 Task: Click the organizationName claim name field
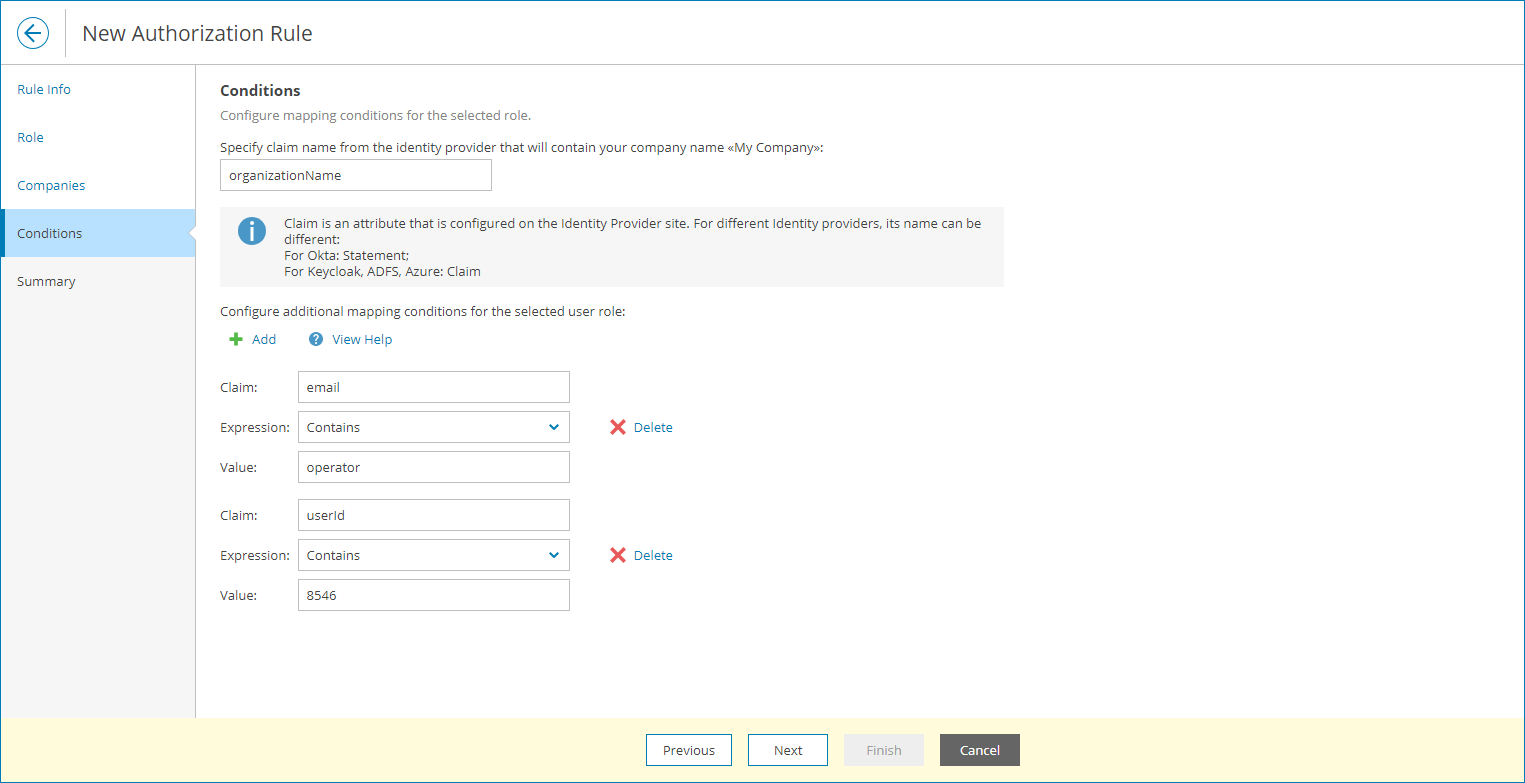[356, 175]
